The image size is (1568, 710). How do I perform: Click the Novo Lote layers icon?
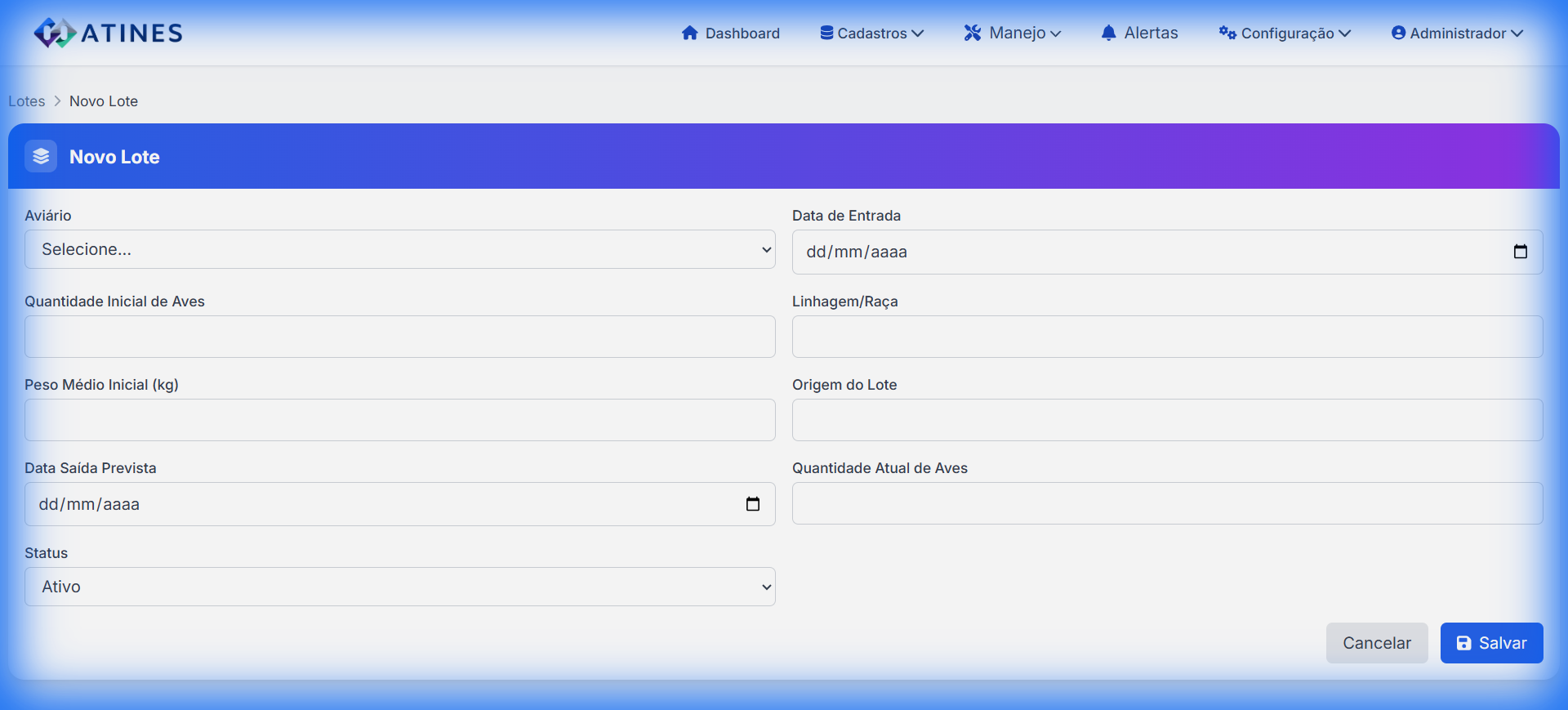[41, 156]
